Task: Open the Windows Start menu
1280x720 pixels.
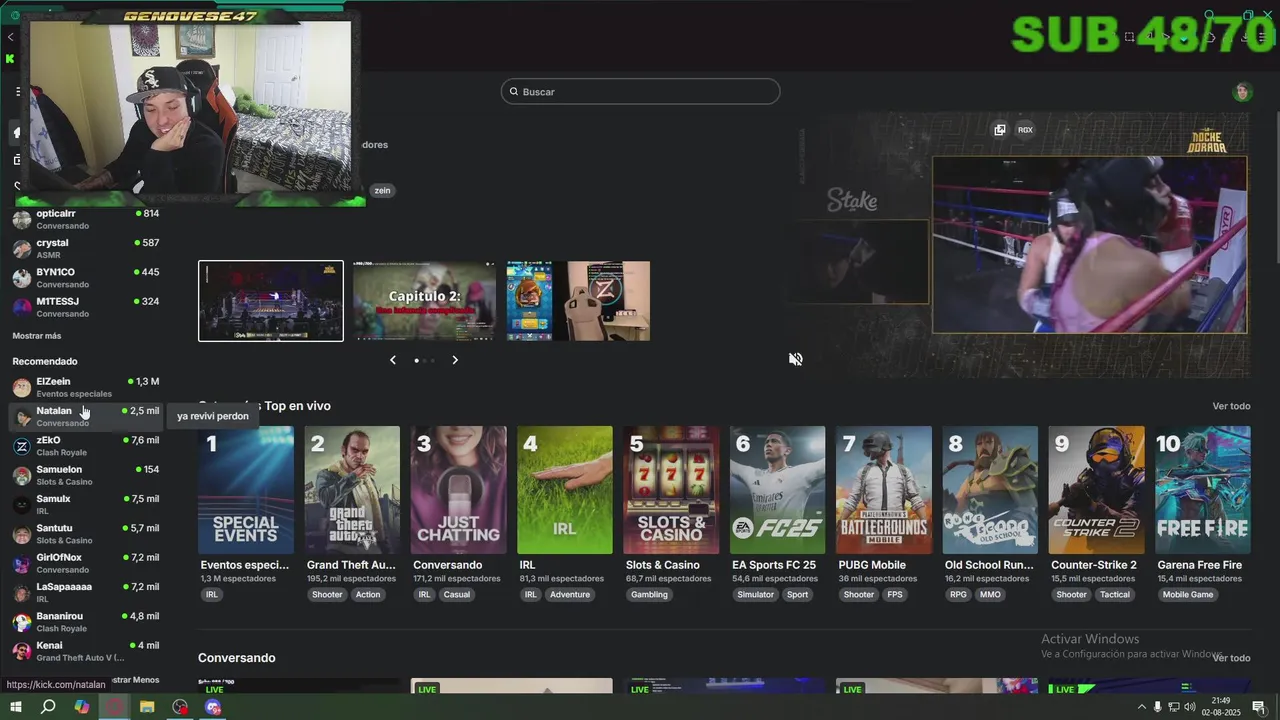Action: coord(15,707)
